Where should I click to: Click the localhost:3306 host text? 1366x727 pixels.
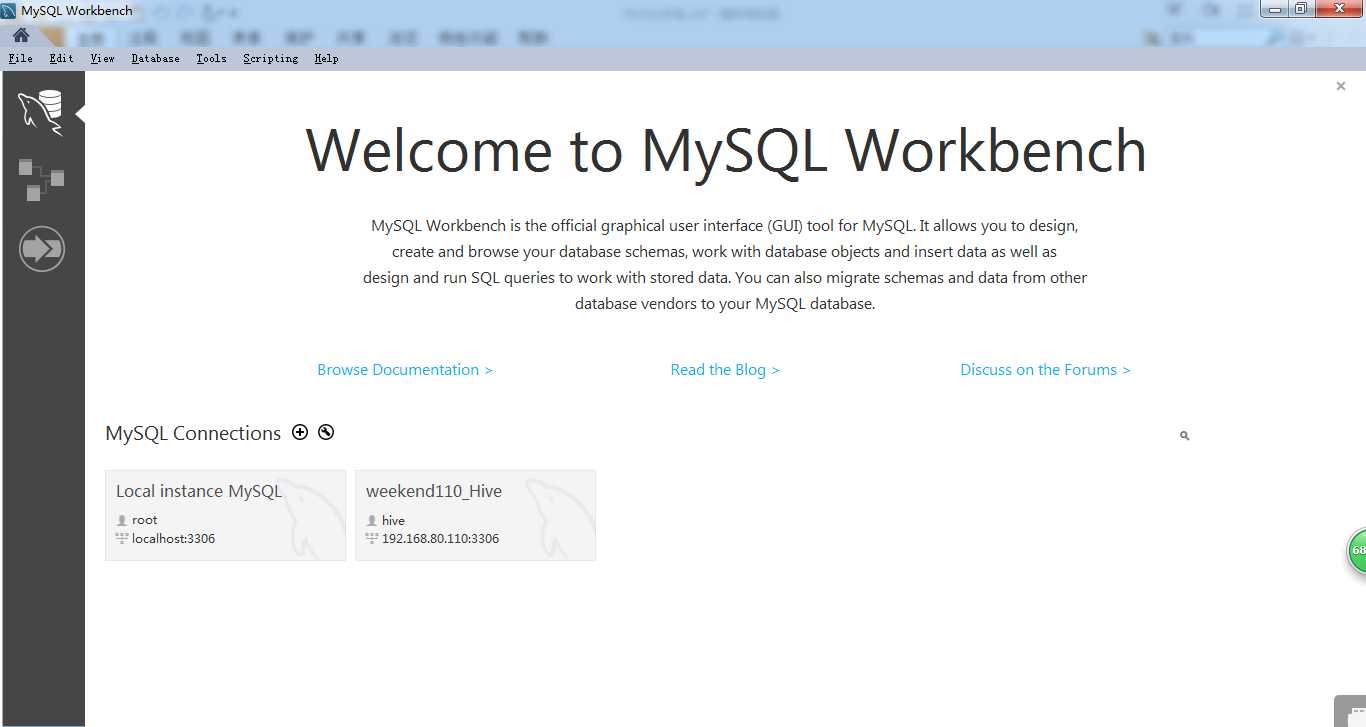point(173,539)
